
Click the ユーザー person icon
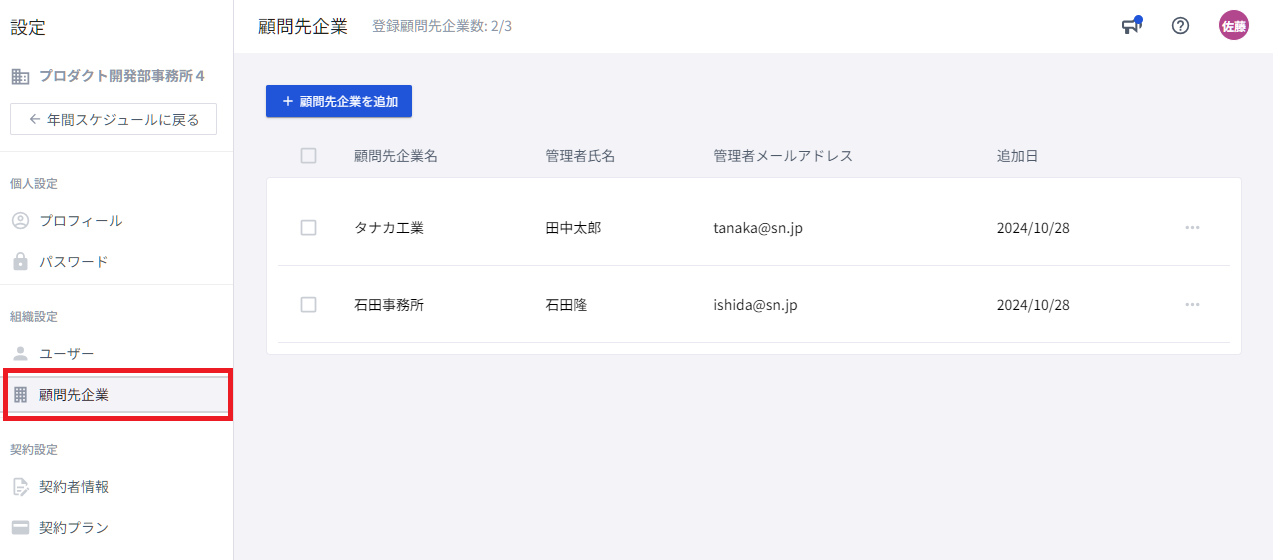[20, 353]
